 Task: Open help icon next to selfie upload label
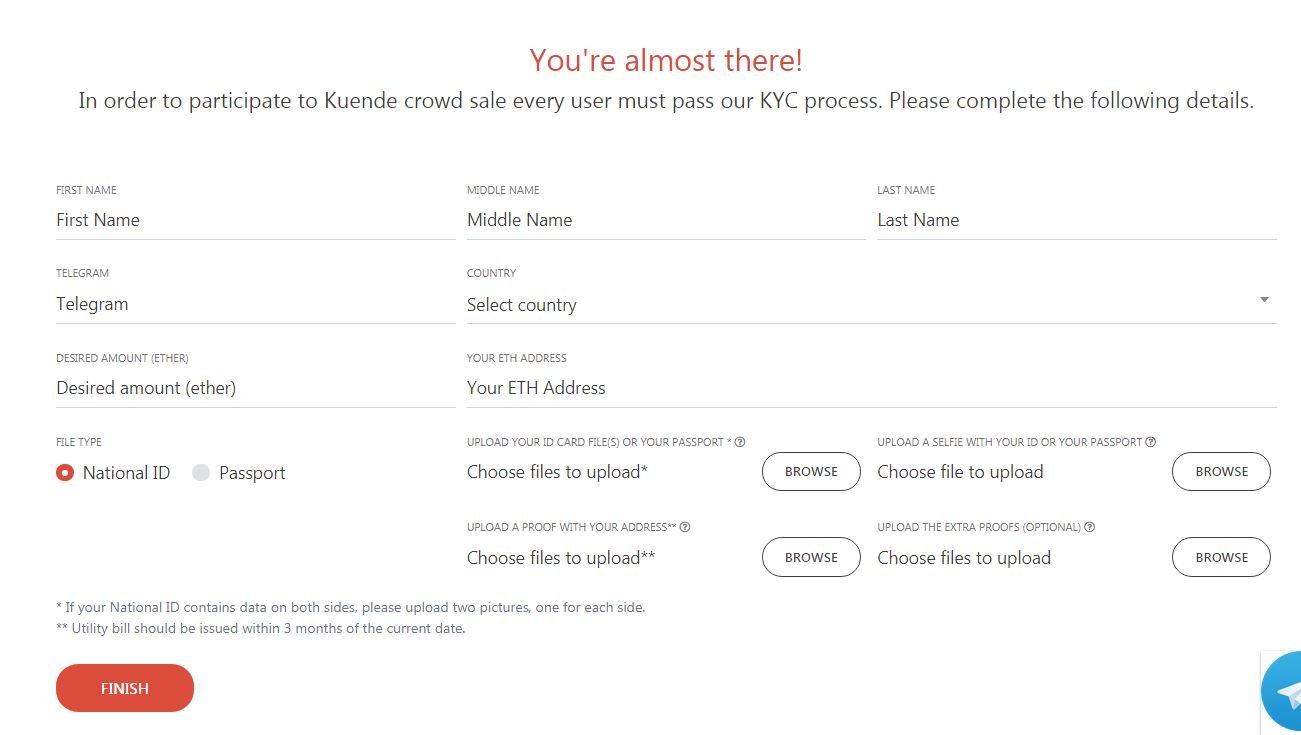tap(1151, 442)
